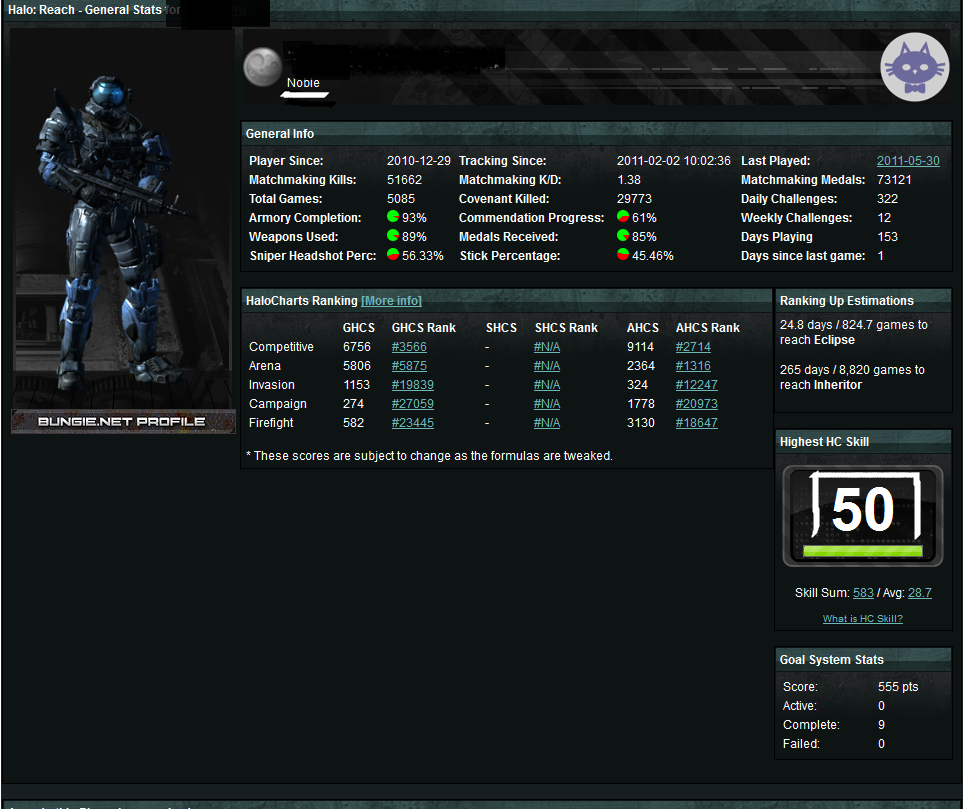Open the Skill Sum 583 link
Screen dimensions: 963x809
pos(863,592)
